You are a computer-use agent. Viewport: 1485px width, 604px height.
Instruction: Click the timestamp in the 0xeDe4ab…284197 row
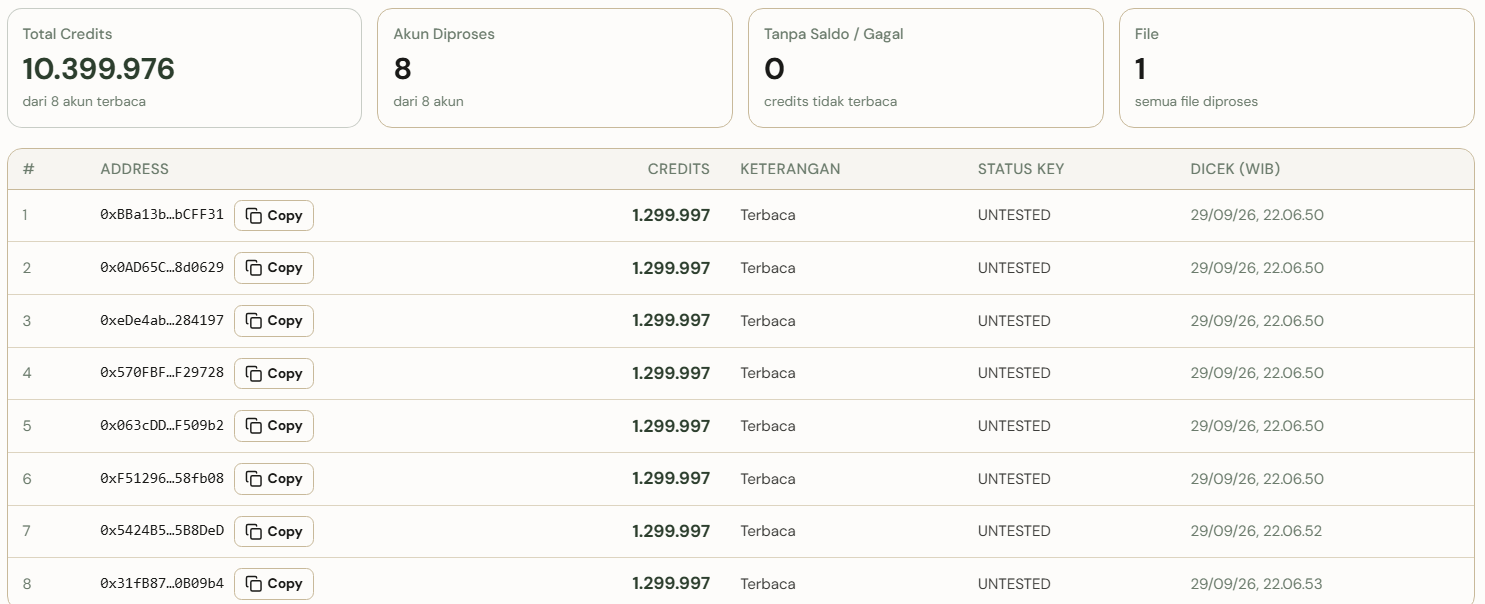[x=1257, y=321]
